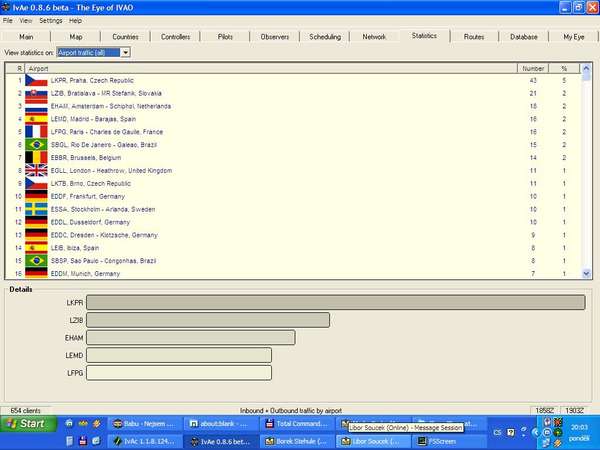
Task: Click the German flag on EDDM row
Action: tap(36, 273)
